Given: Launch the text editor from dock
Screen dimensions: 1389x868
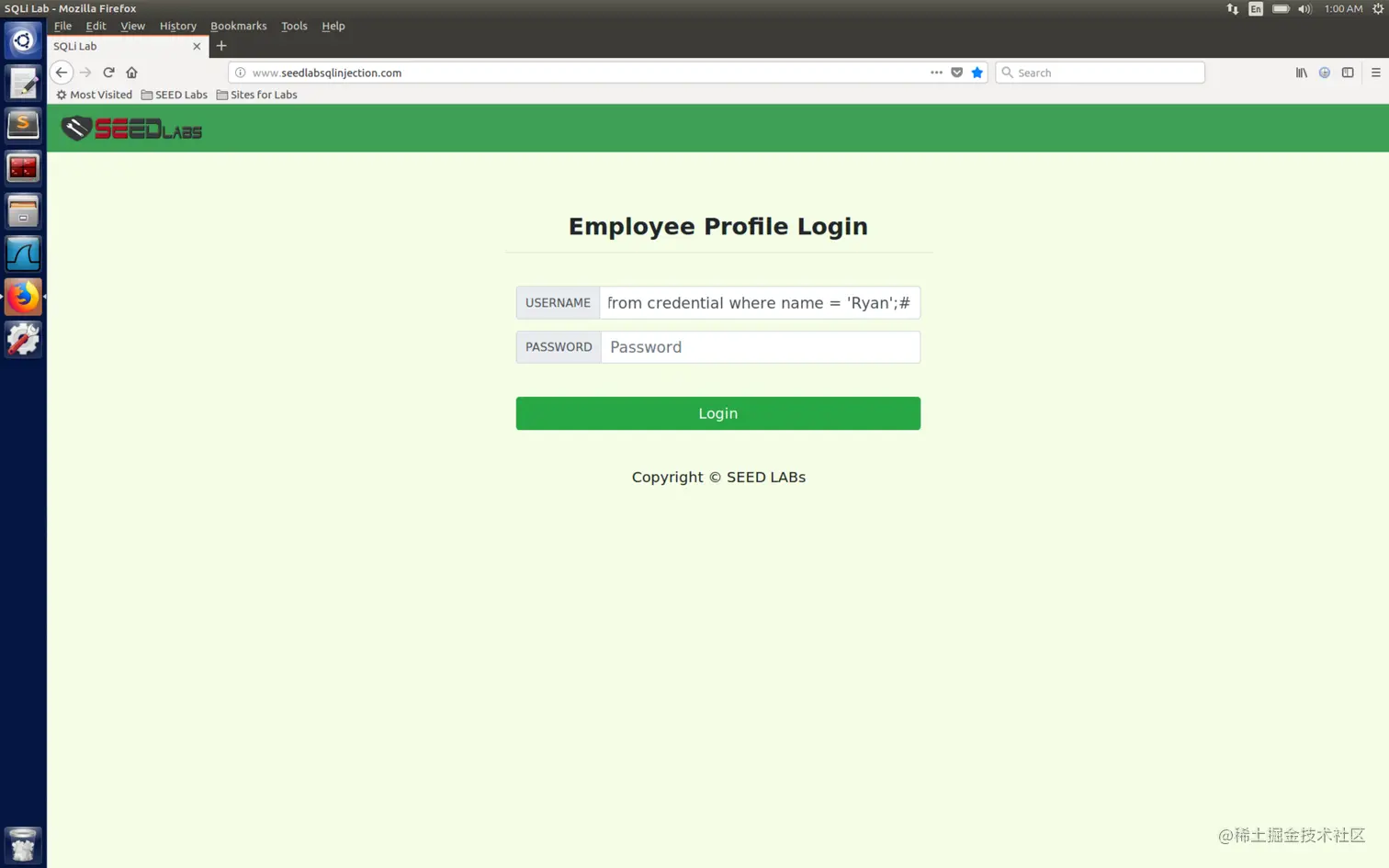Looking at the screenshot, I should (x=23, y=84).
